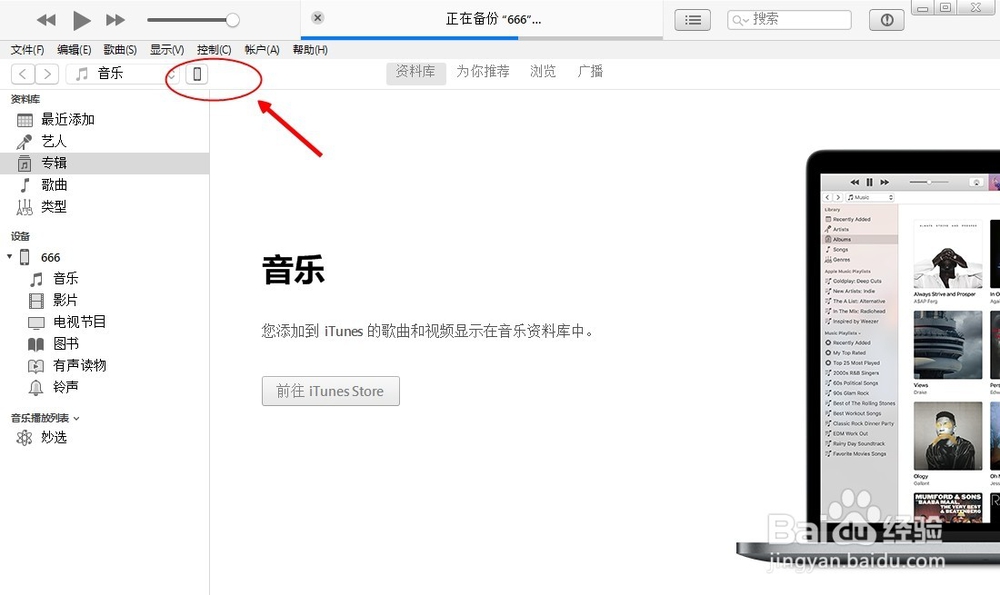The width and height of the screenshot is (1000, 595).
Task: Click the alert status icon button
Action: point(886,20)
